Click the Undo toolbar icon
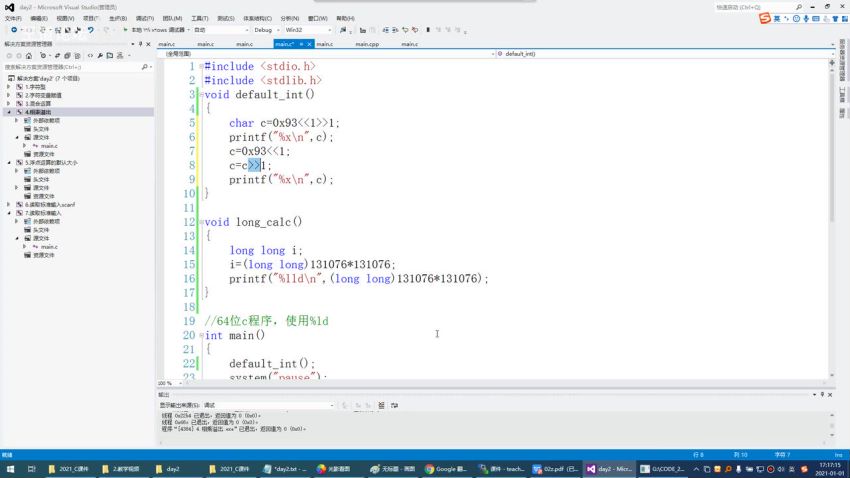Image resolution: width=850 pixels, height=478 pixels. point(90,30)
